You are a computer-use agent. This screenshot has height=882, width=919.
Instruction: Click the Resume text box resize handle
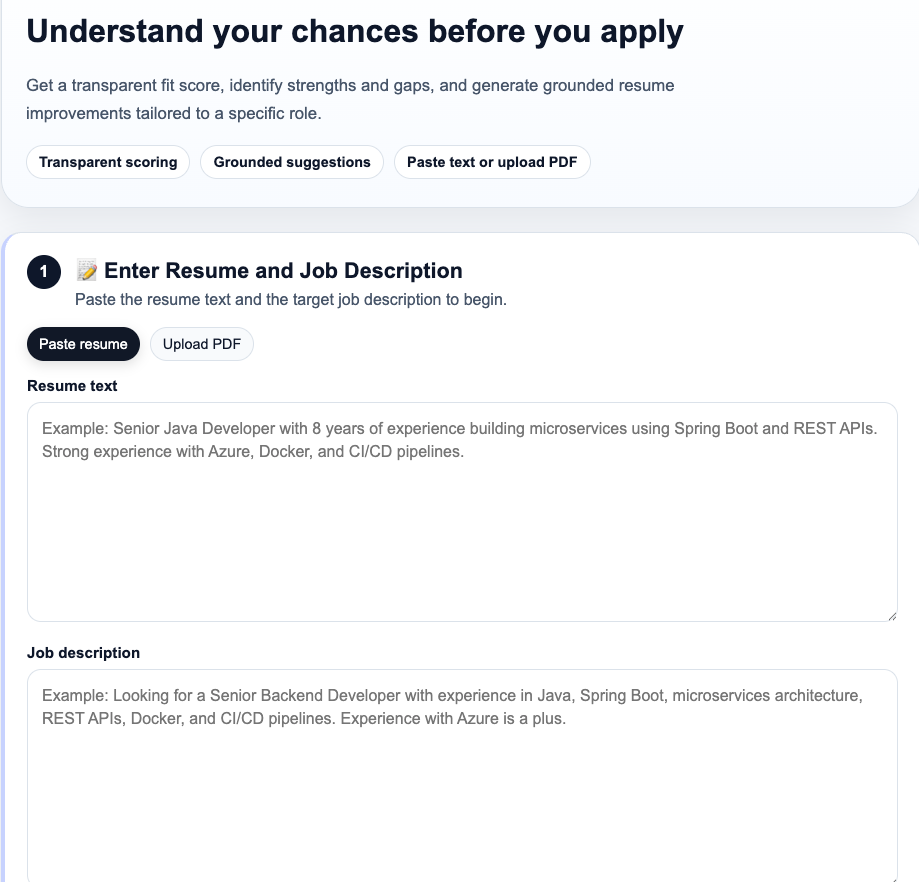[x=891, y=615]
